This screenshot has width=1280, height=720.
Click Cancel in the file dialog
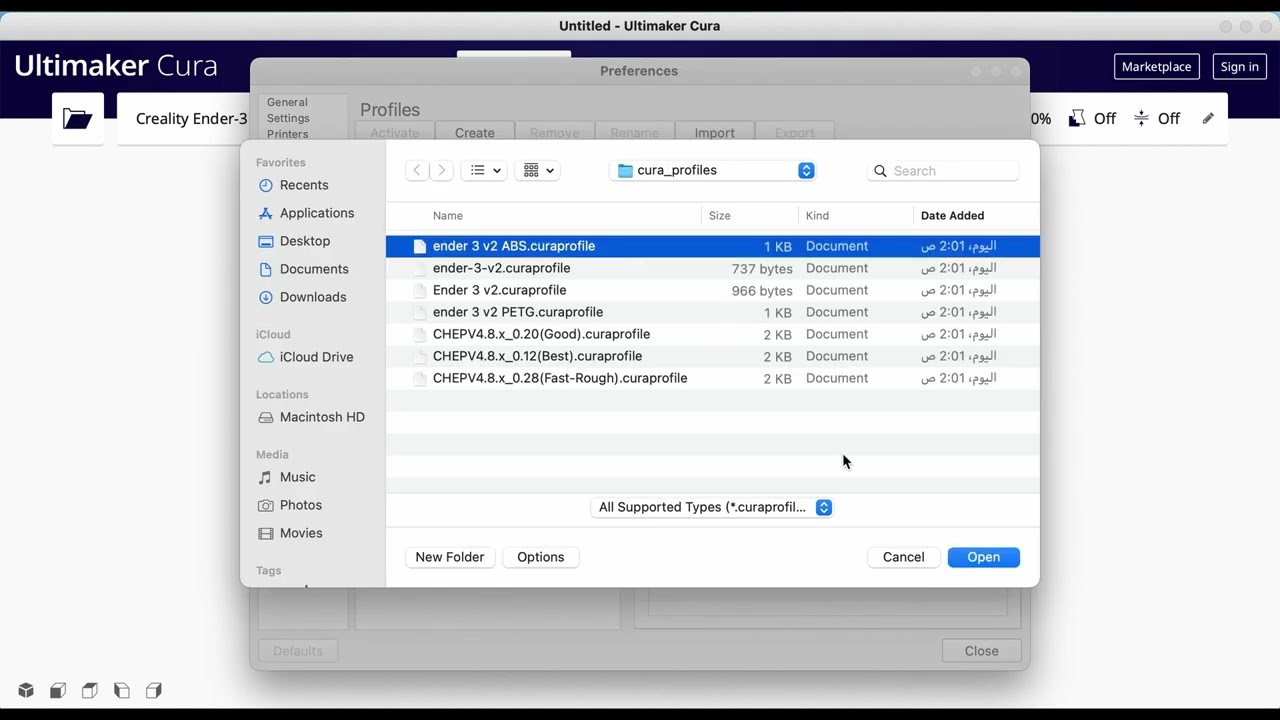903,557
